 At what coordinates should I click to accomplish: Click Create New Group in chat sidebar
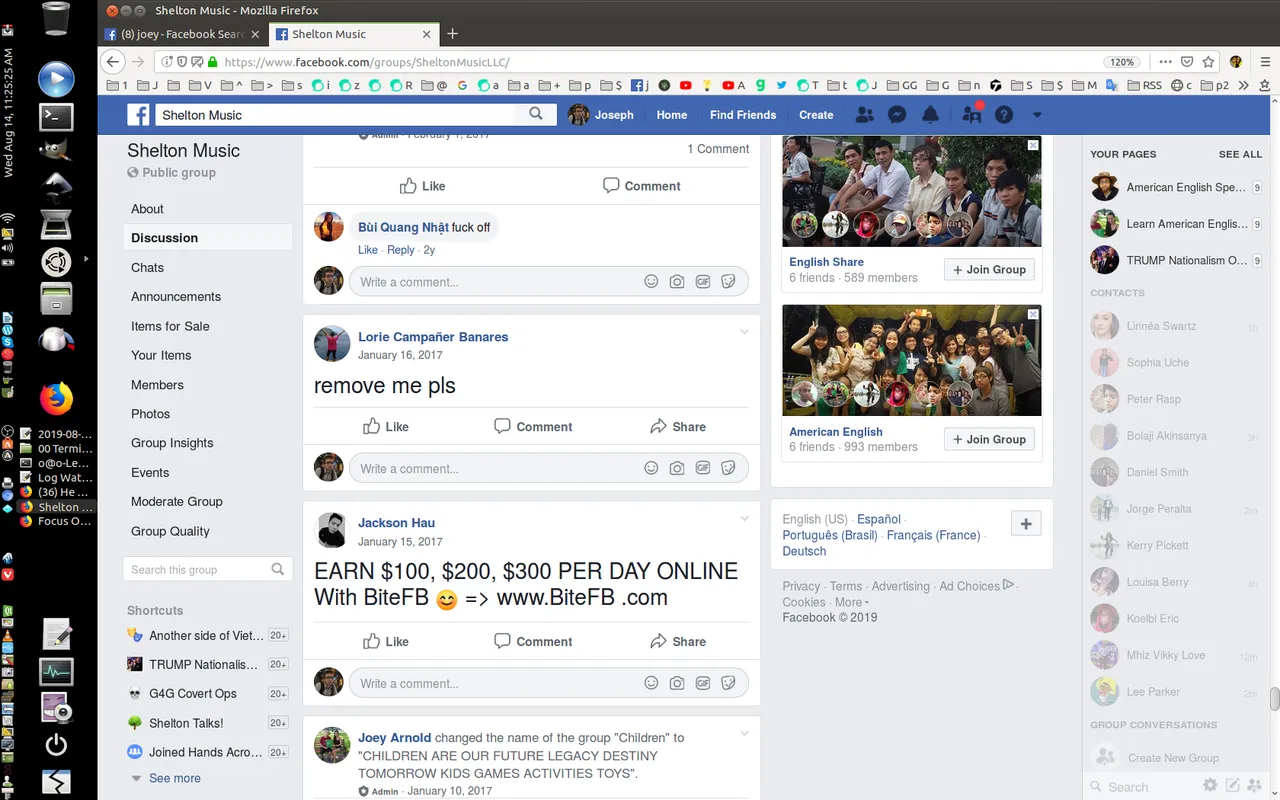[x=1173, y=758]
